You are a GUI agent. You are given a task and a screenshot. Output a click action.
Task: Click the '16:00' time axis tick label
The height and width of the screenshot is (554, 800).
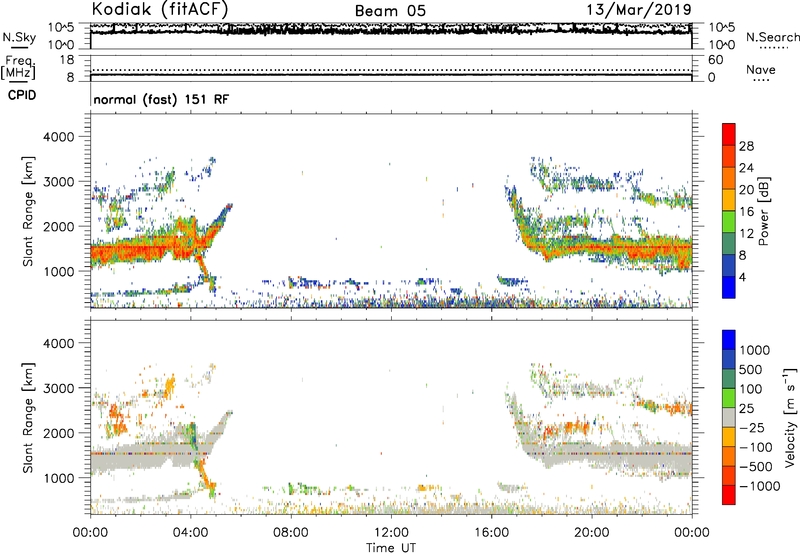492,533
